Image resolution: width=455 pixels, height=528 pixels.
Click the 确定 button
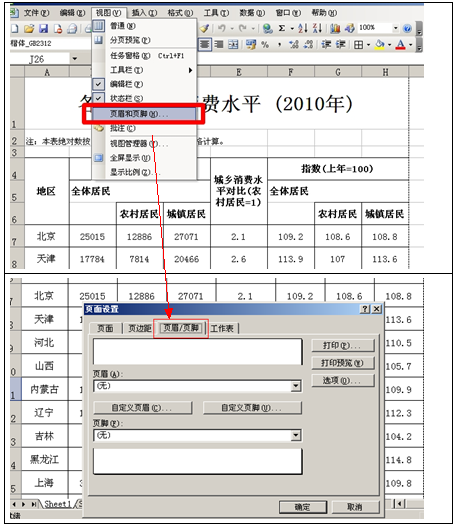coord(302,507)
